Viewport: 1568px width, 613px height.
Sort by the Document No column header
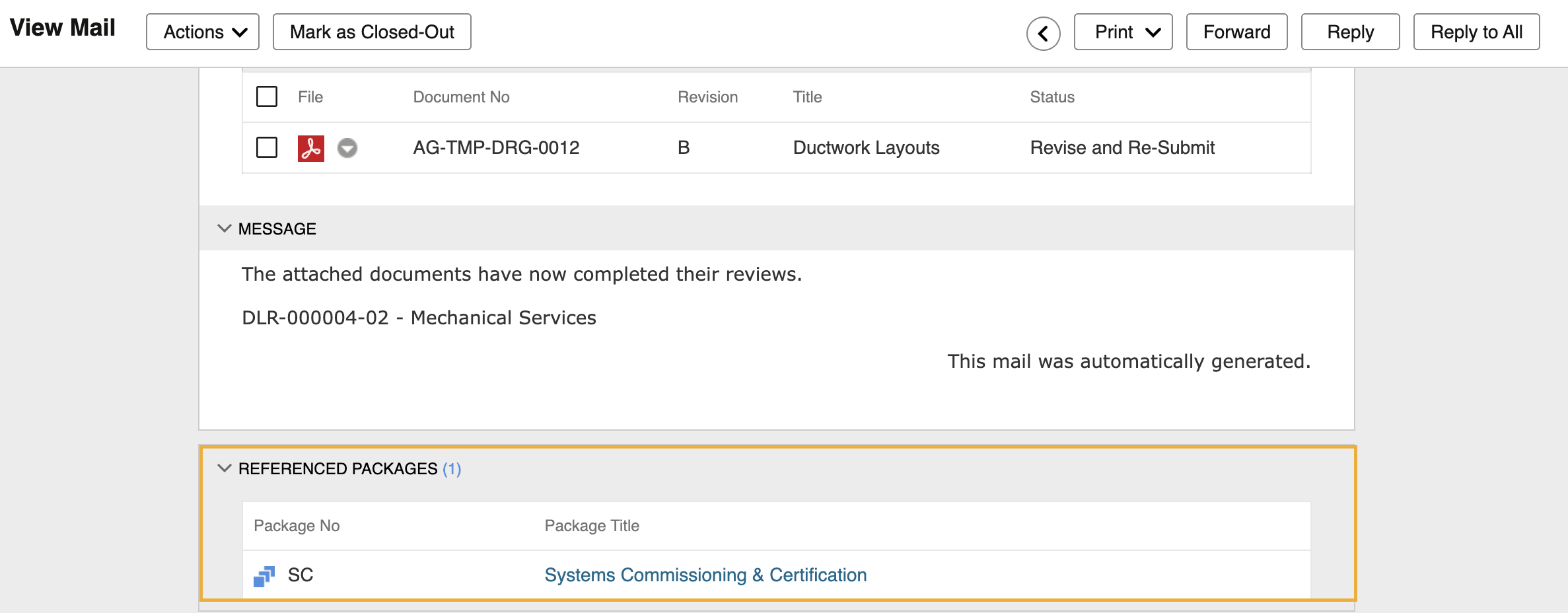(461, 97)
